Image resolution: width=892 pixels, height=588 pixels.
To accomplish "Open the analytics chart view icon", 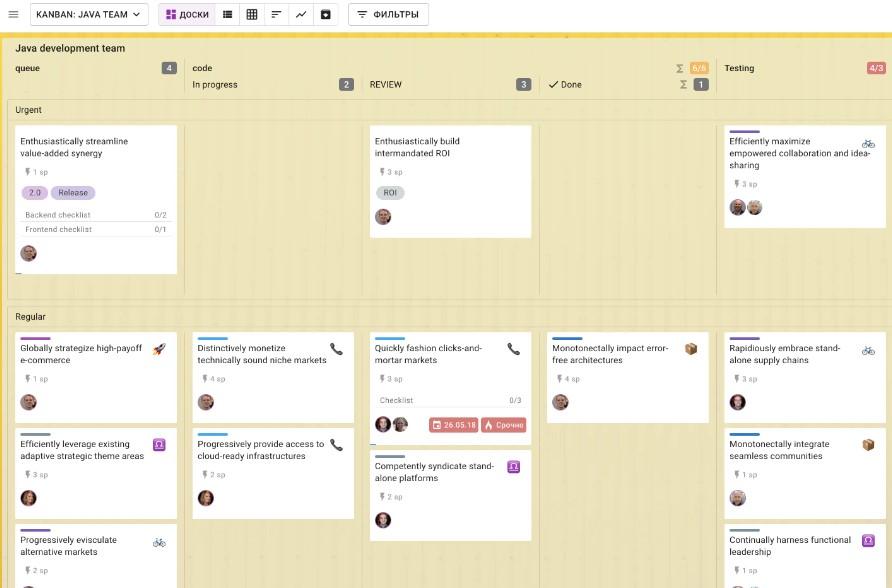I will coord(301,15).
